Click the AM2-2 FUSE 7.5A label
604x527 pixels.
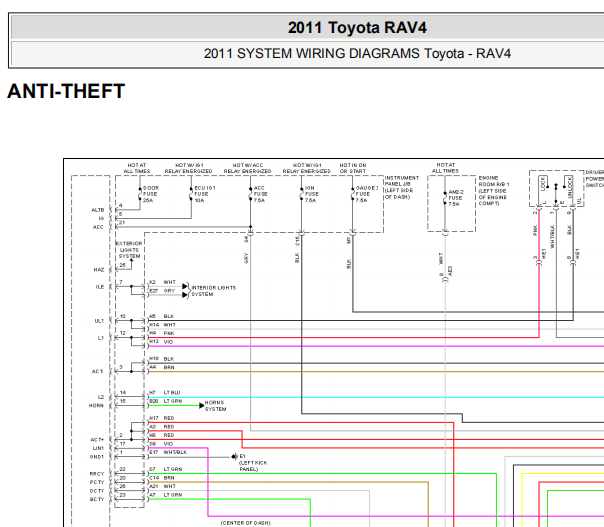click(x=456, y=198)
